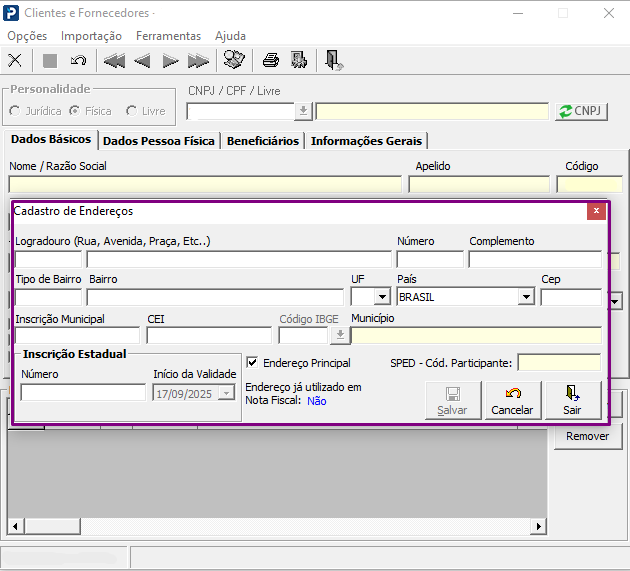Go to the first record
630x571 pixels.
pos(114,60)
